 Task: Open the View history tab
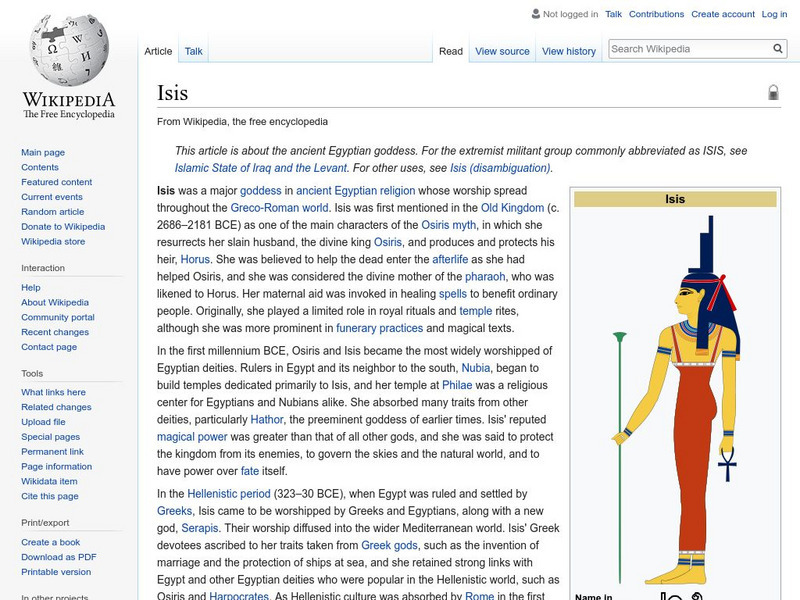point(569,51)
